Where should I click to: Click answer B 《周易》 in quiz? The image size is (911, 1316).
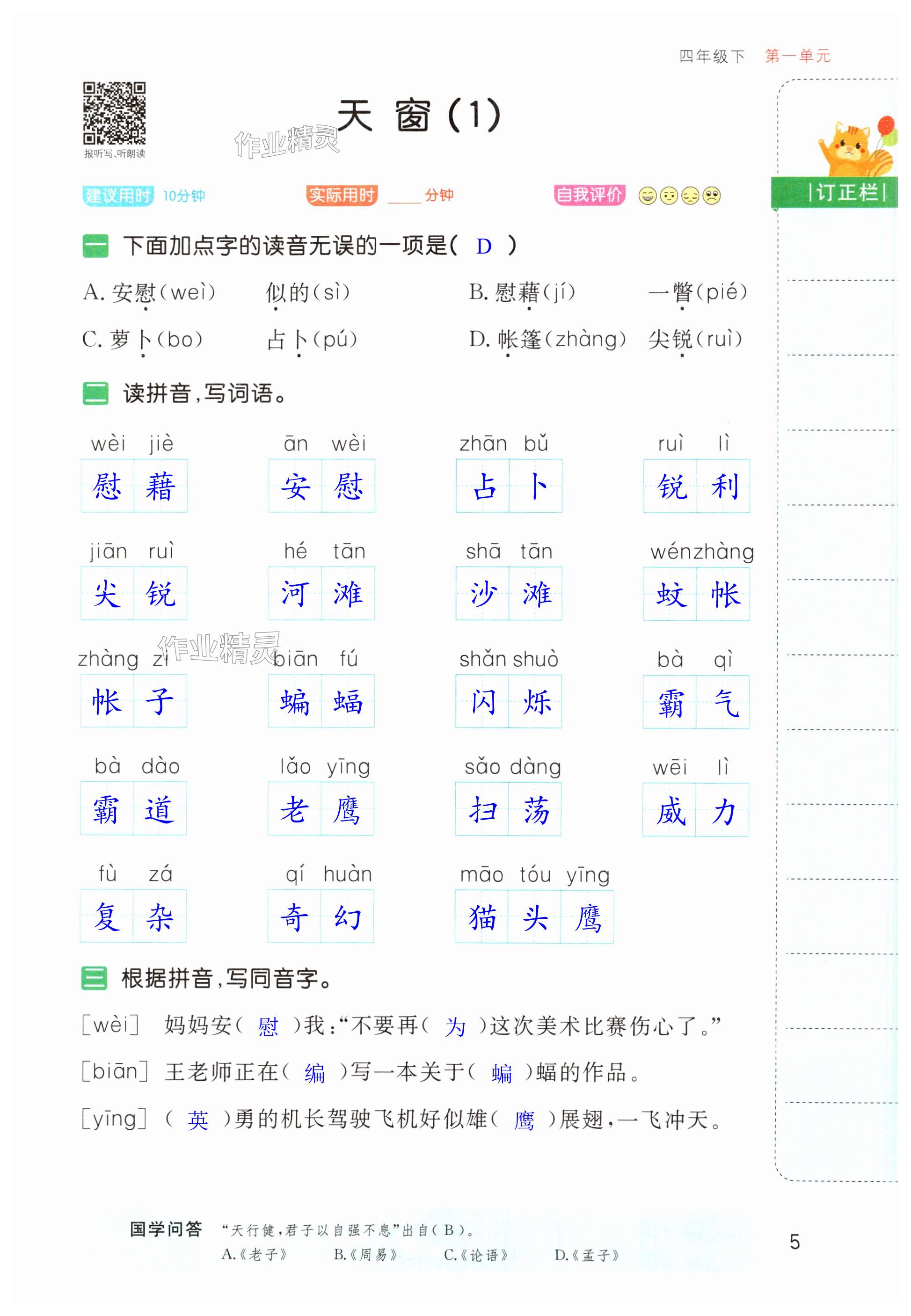click(x=365, y=1254)
